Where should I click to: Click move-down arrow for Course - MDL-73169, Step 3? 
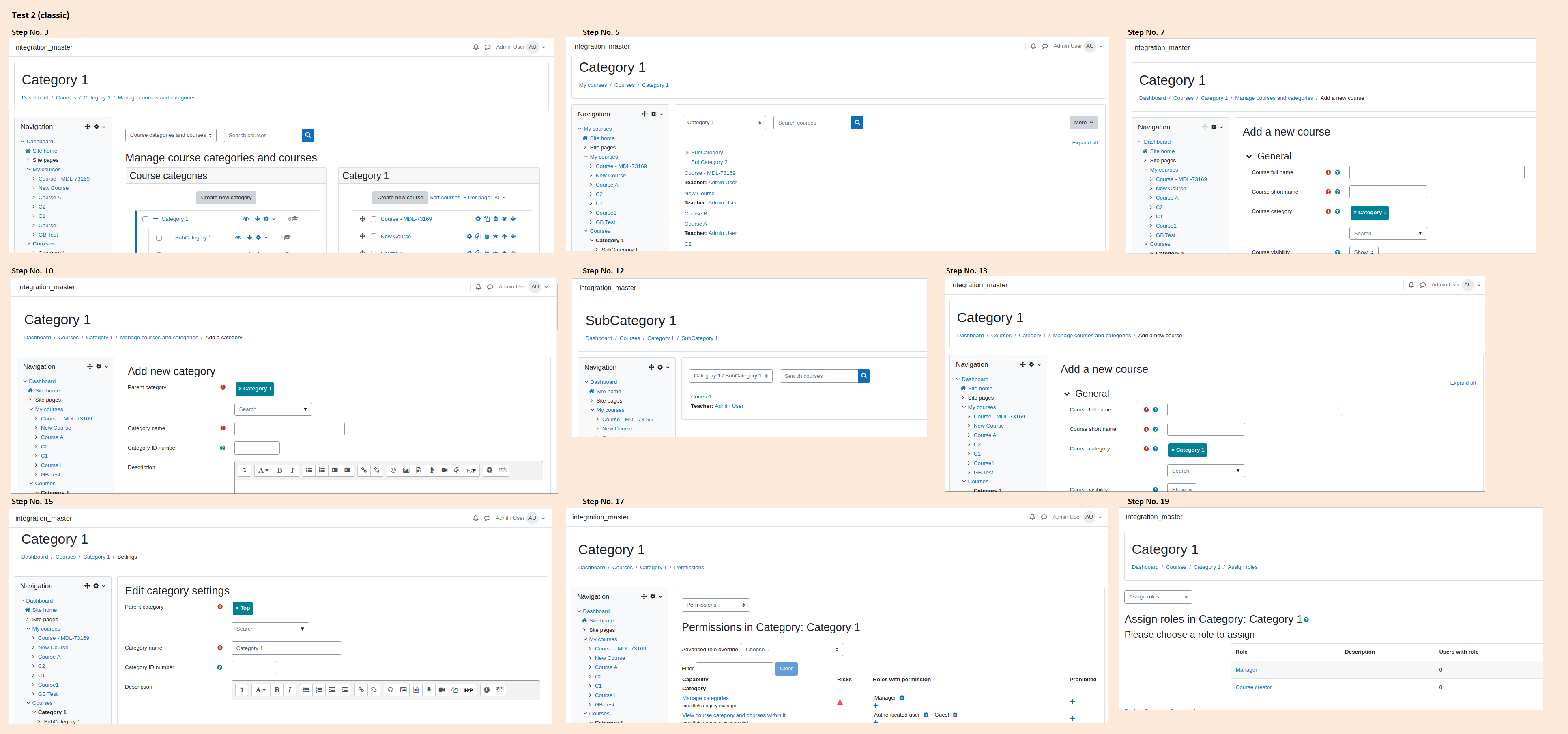pos(513,219)
